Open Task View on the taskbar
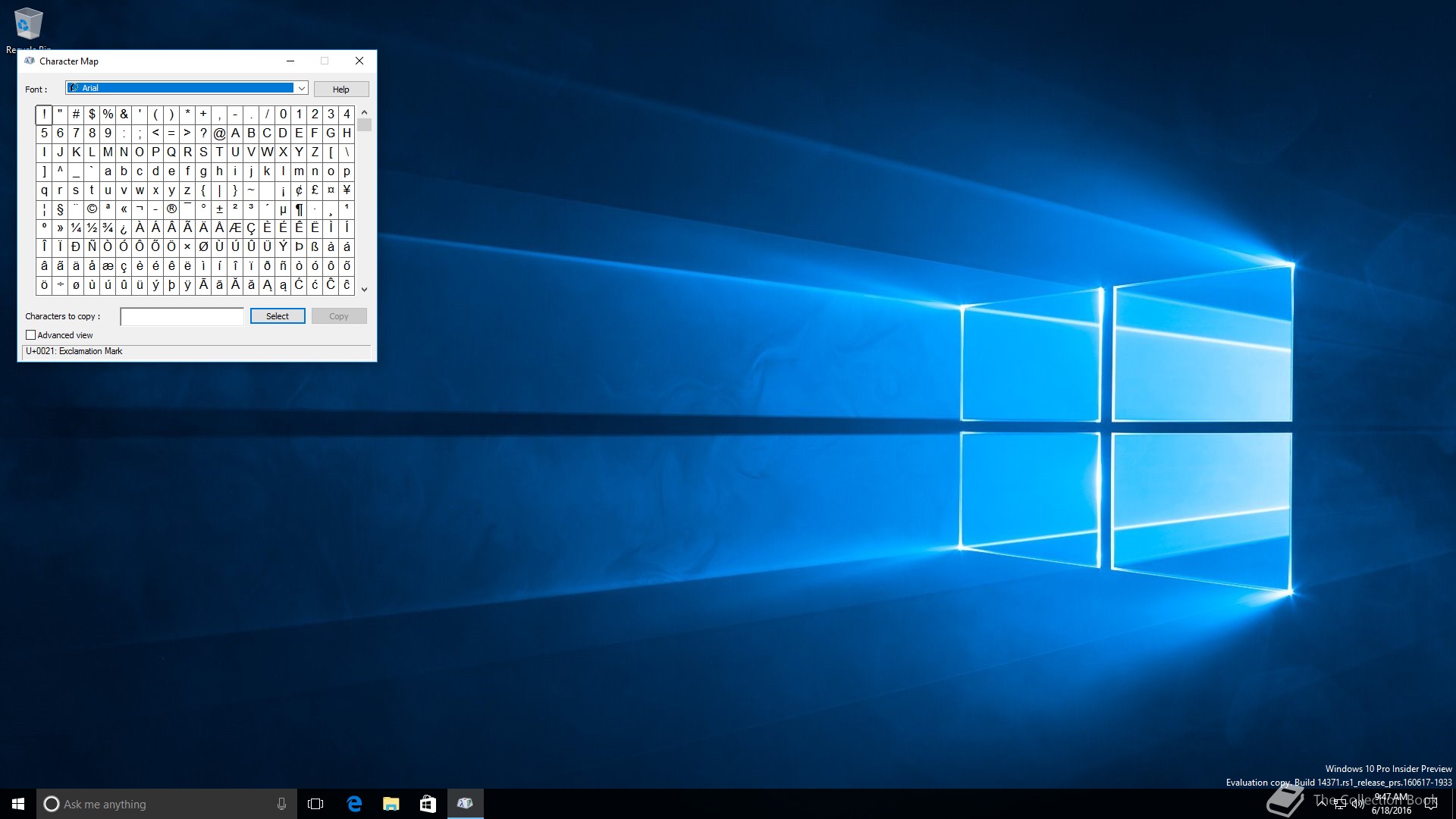 click(x=315, y=804)
